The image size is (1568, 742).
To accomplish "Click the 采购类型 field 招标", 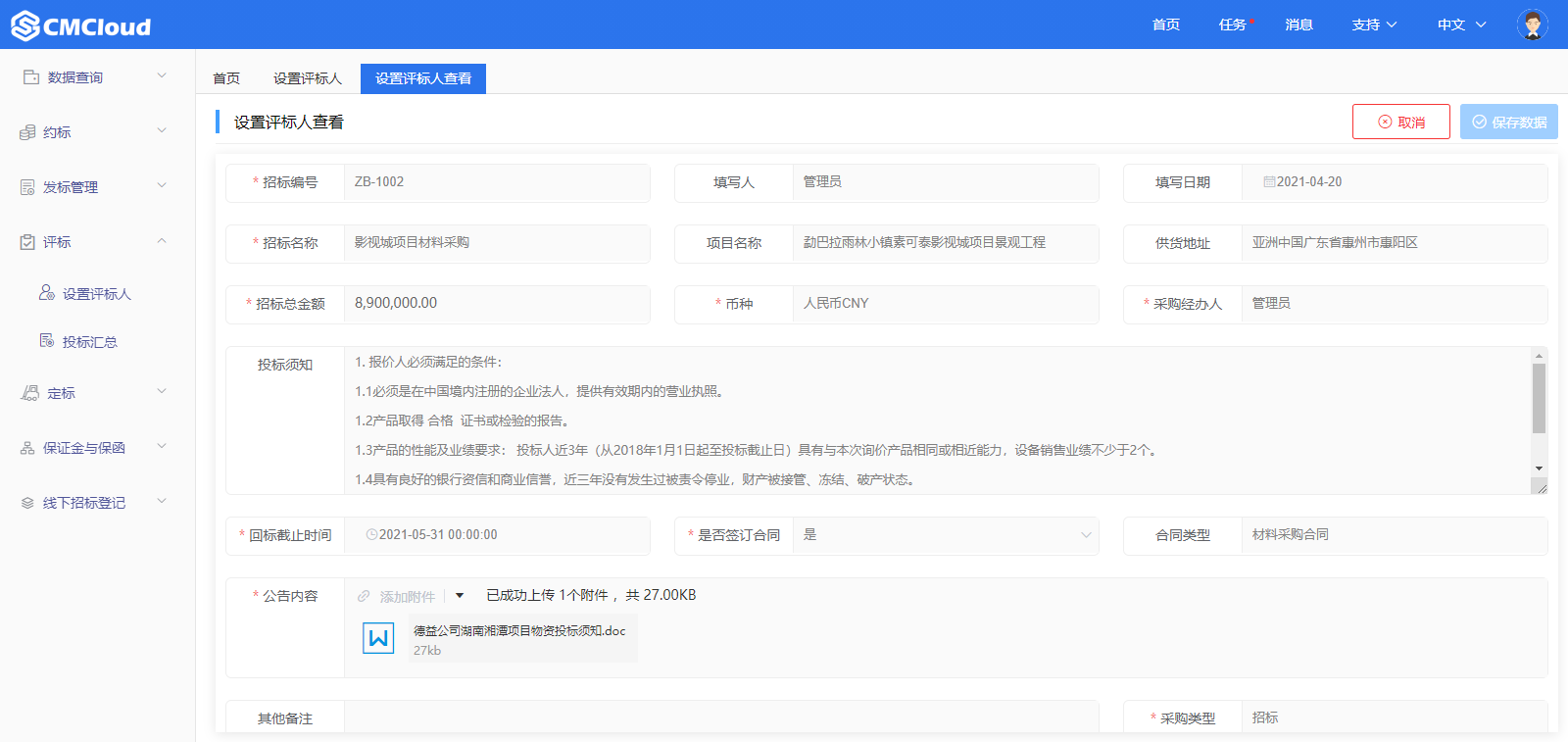I will pos(1395,717).
